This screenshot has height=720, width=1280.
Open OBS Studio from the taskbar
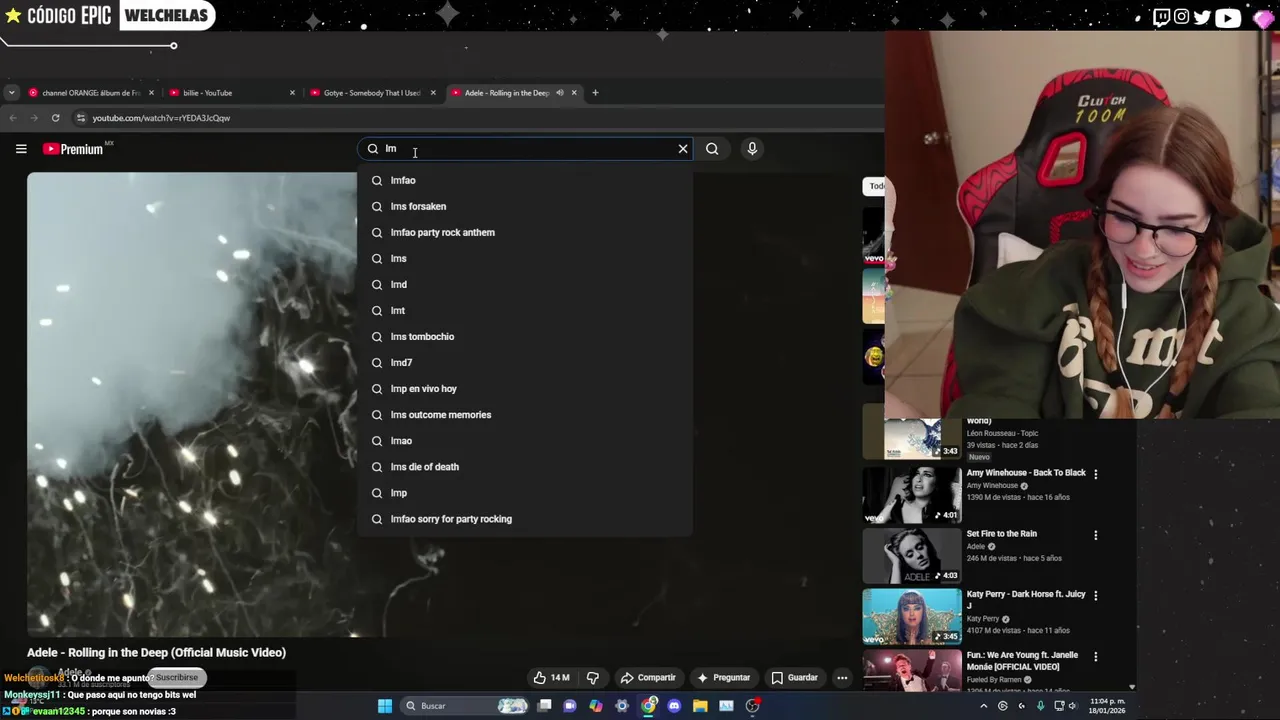(752, 706)
